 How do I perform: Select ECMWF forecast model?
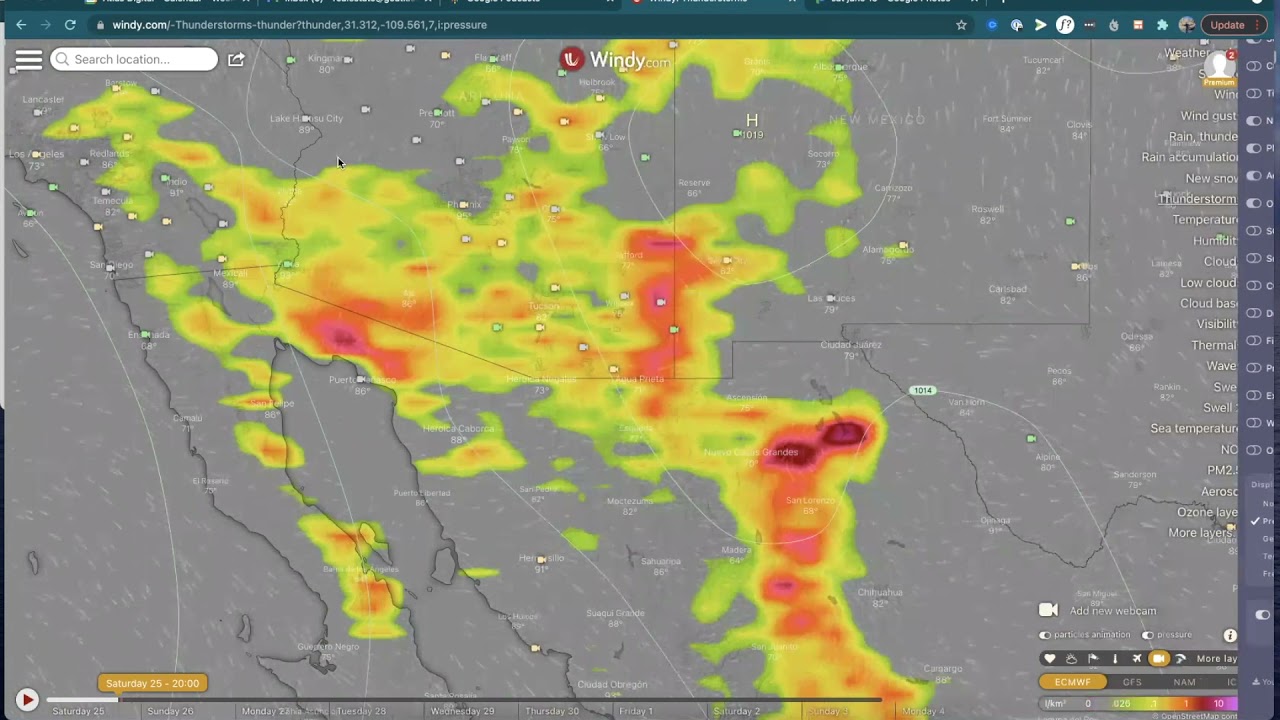click(x=1073, y=682)
